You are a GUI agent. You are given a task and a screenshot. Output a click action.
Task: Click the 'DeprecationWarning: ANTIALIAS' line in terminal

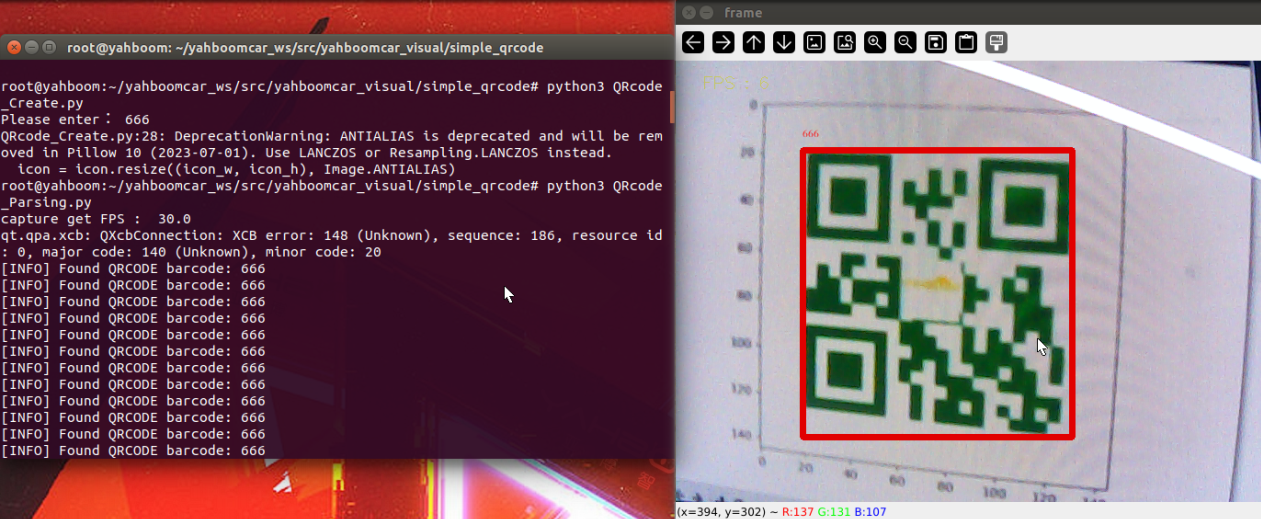(331, 136)
